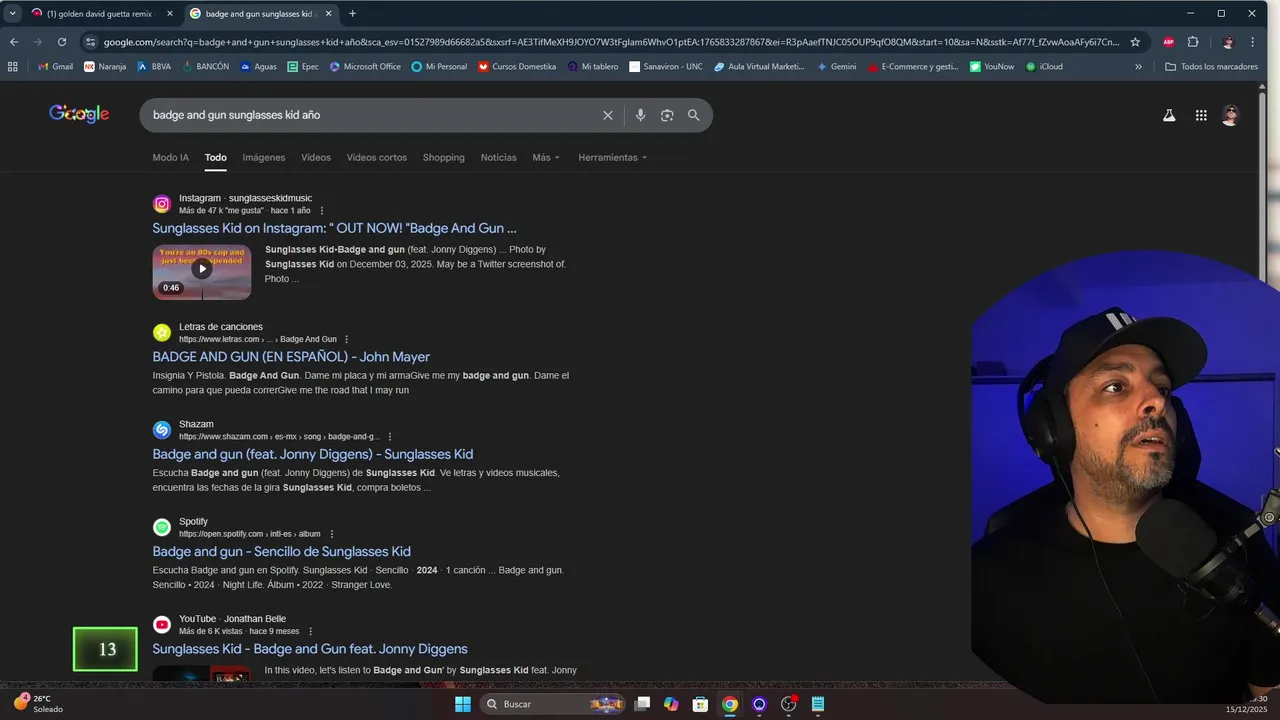The image size is (1280, 720).
Task: Open the BBVA bookmark
Action: click(x=153, y=67)
